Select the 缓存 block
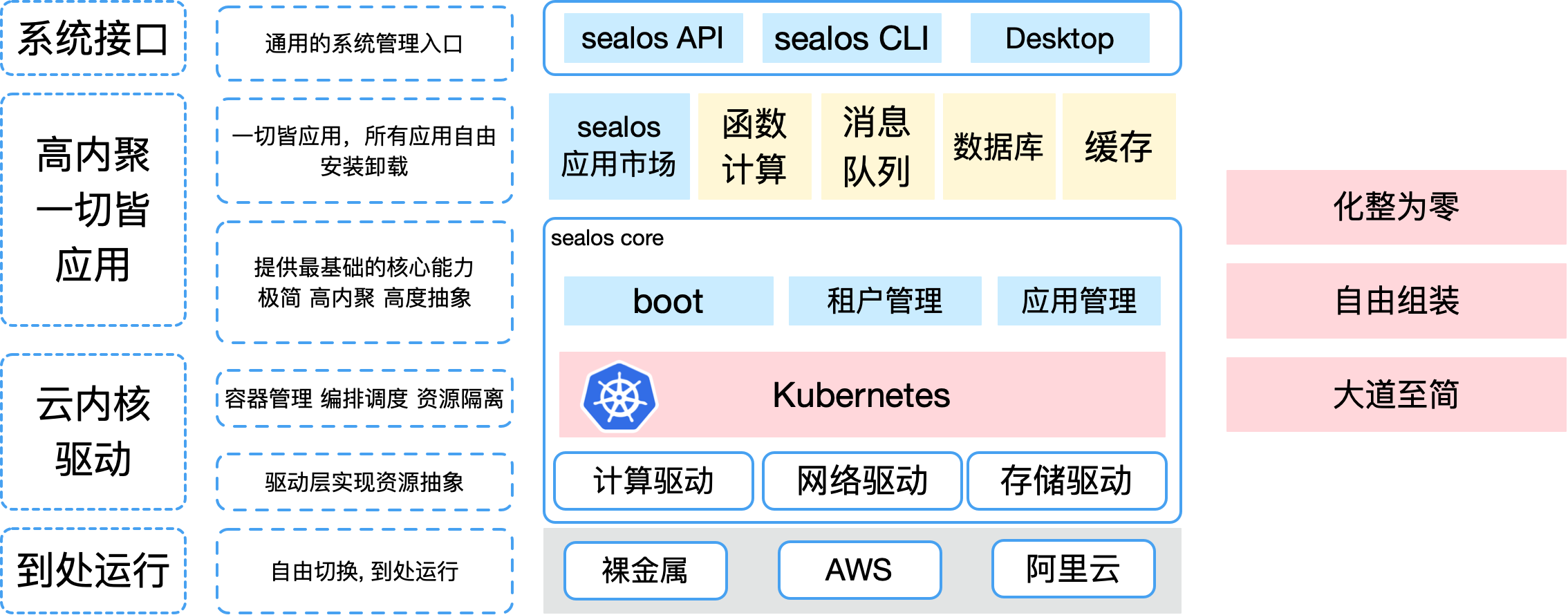1568x615 pixels. pyautogui.click(x=1119, y=146)
